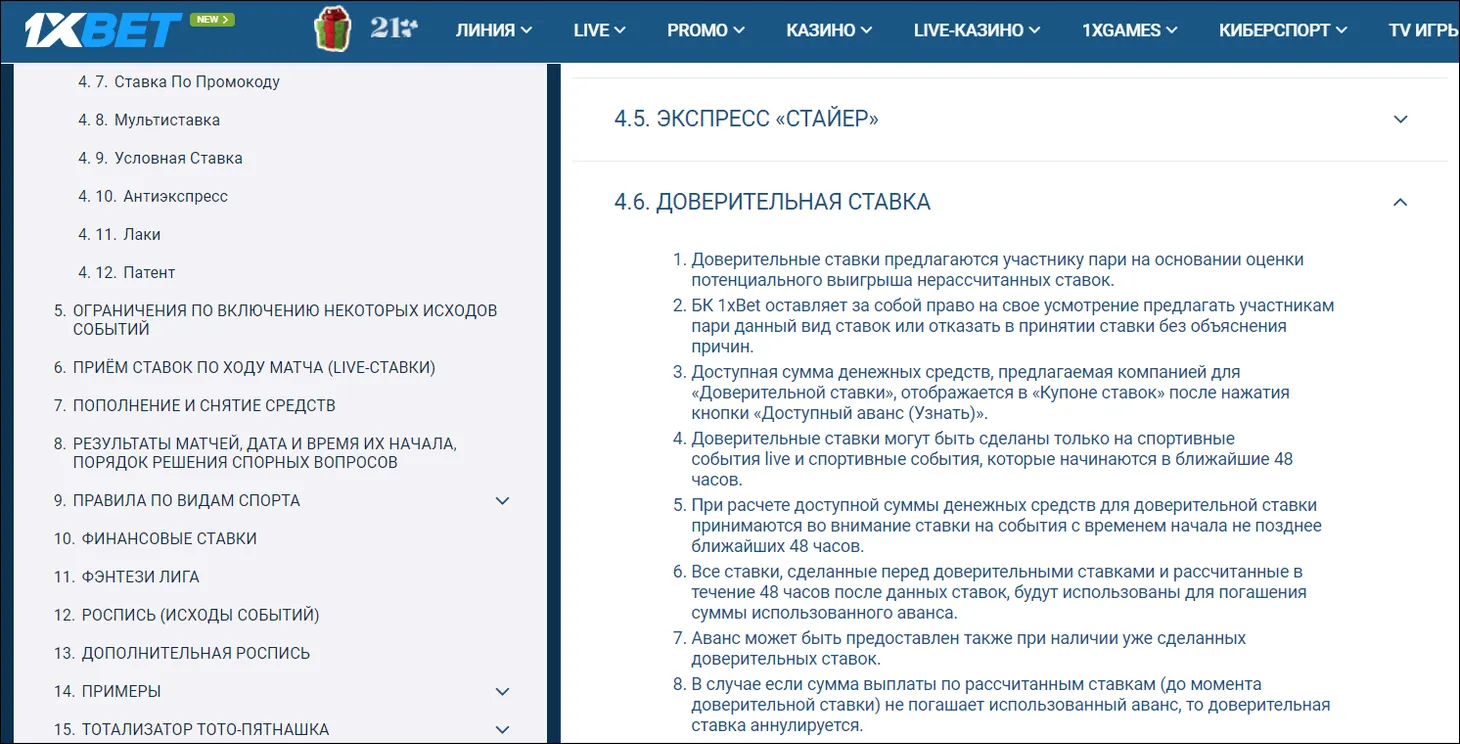Collapse the 4.6 ДОВЕРИТЕЛЬНАЯ СТАВКА section chevron
The width and height of the screenshot is (1460, 744).
(x=1400, y=202)
